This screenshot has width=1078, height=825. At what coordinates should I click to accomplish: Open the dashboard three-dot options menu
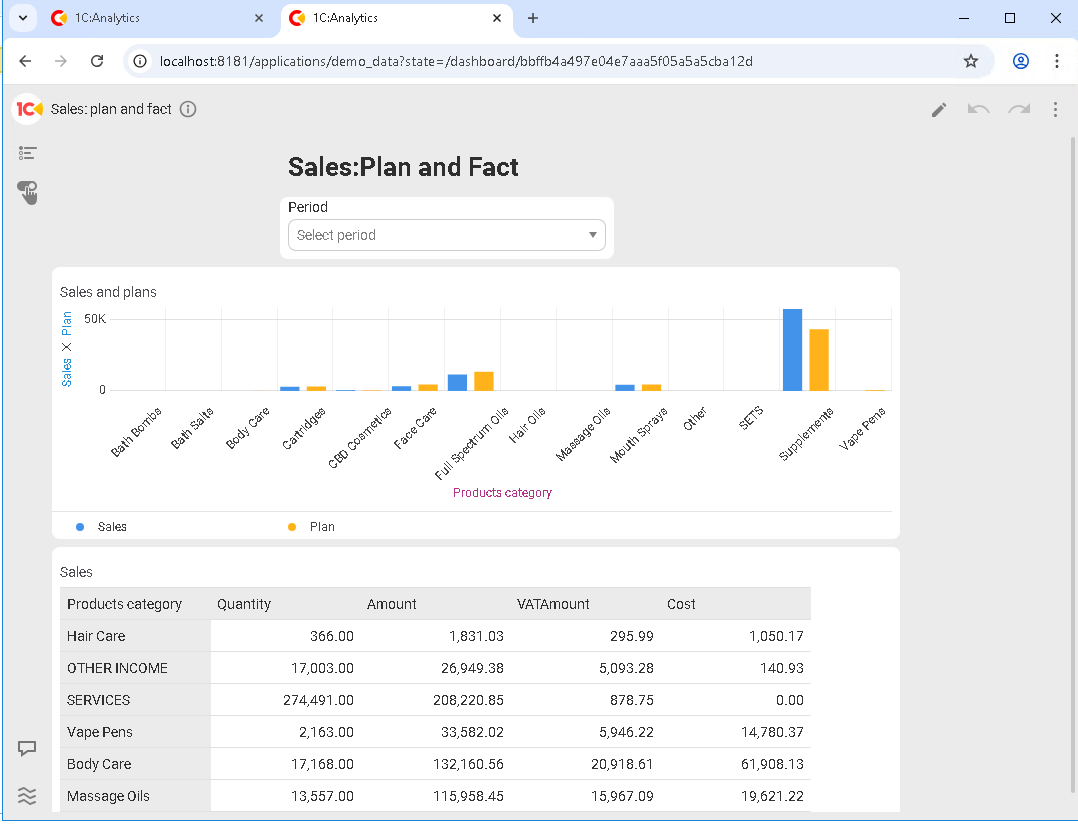coord(1055,109)
